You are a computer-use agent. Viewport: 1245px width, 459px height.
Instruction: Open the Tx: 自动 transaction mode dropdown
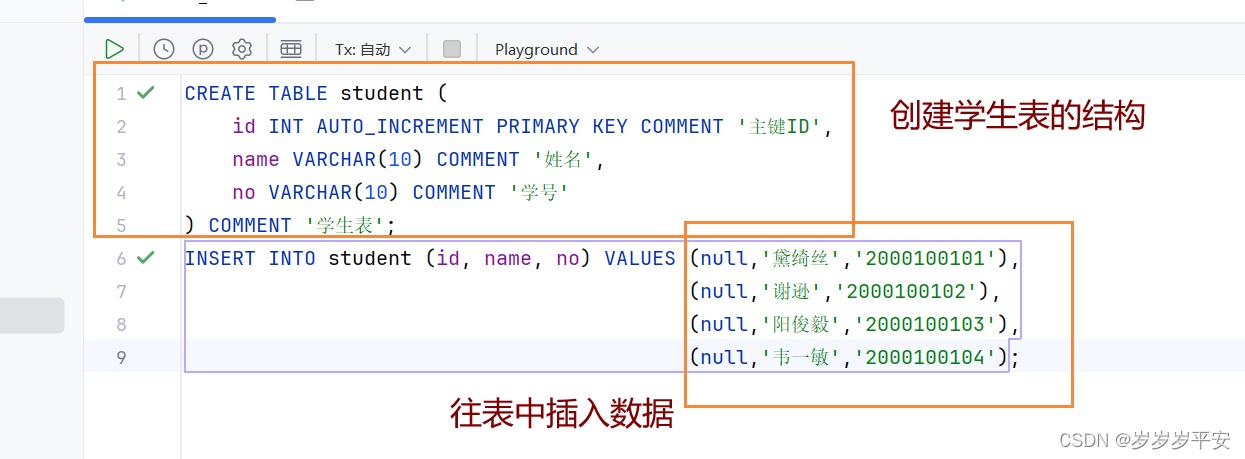[373, 49]
